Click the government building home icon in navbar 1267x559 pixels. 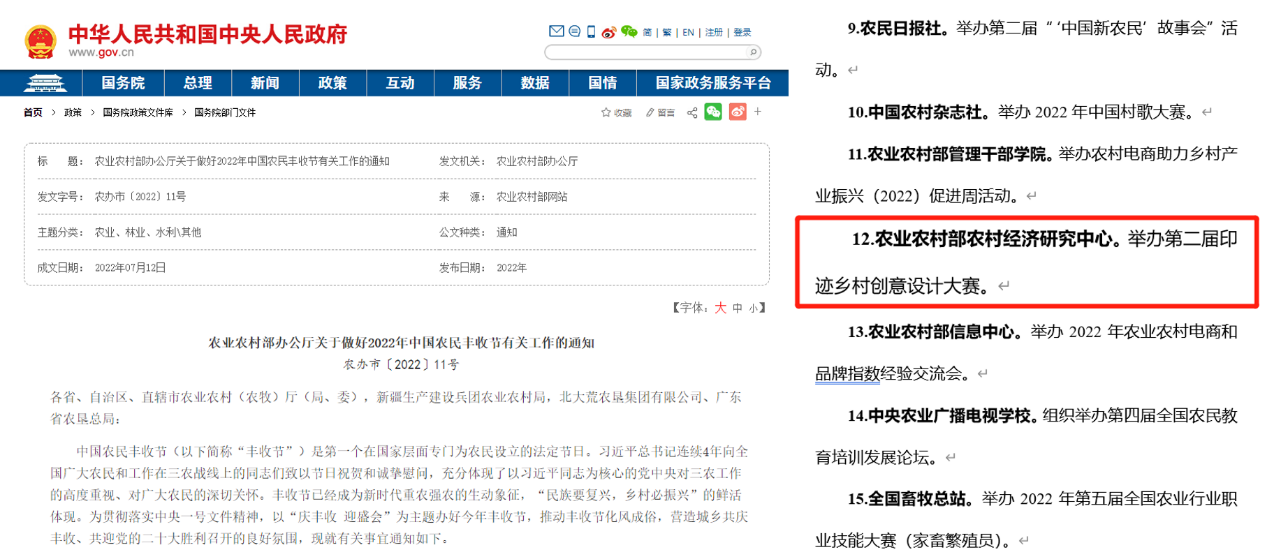41,83
